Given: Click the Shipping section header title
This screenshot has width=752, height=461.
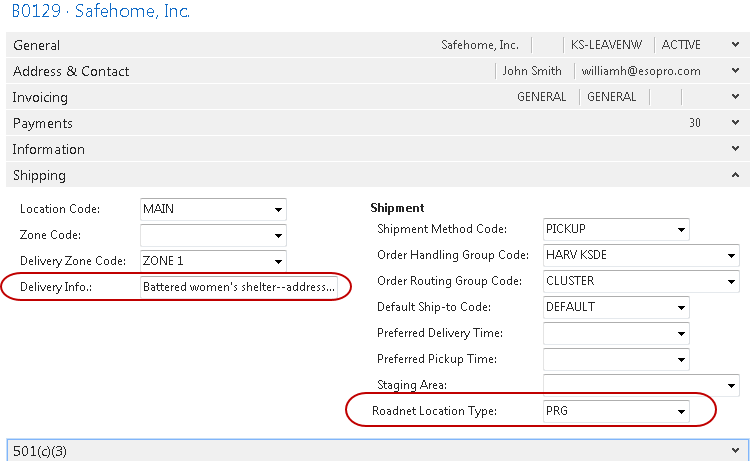Looking at the screenshot, I should tap(40, 175).
